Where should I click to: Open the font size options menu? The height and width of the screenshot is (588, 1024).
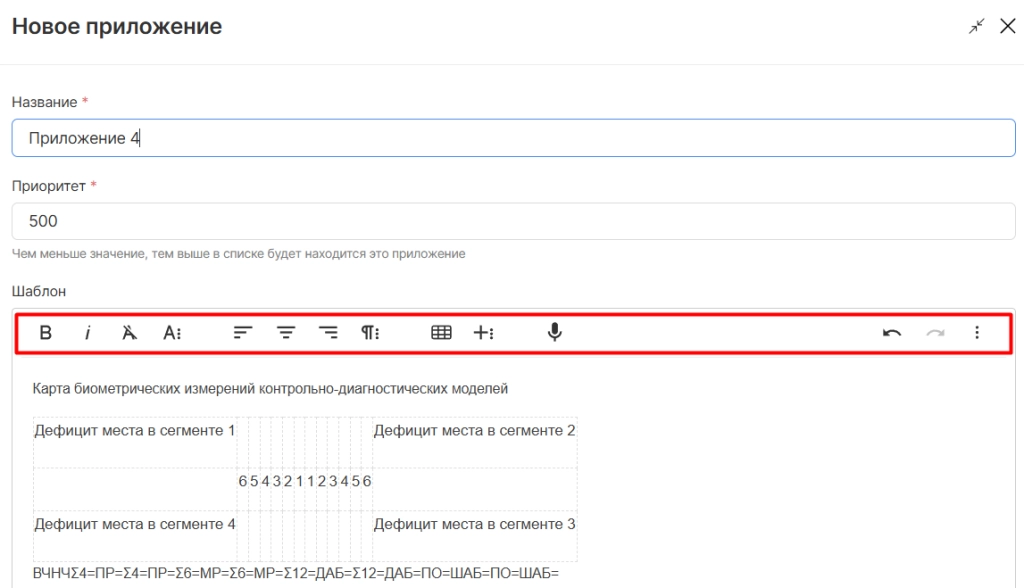click(x=172, y=333)
